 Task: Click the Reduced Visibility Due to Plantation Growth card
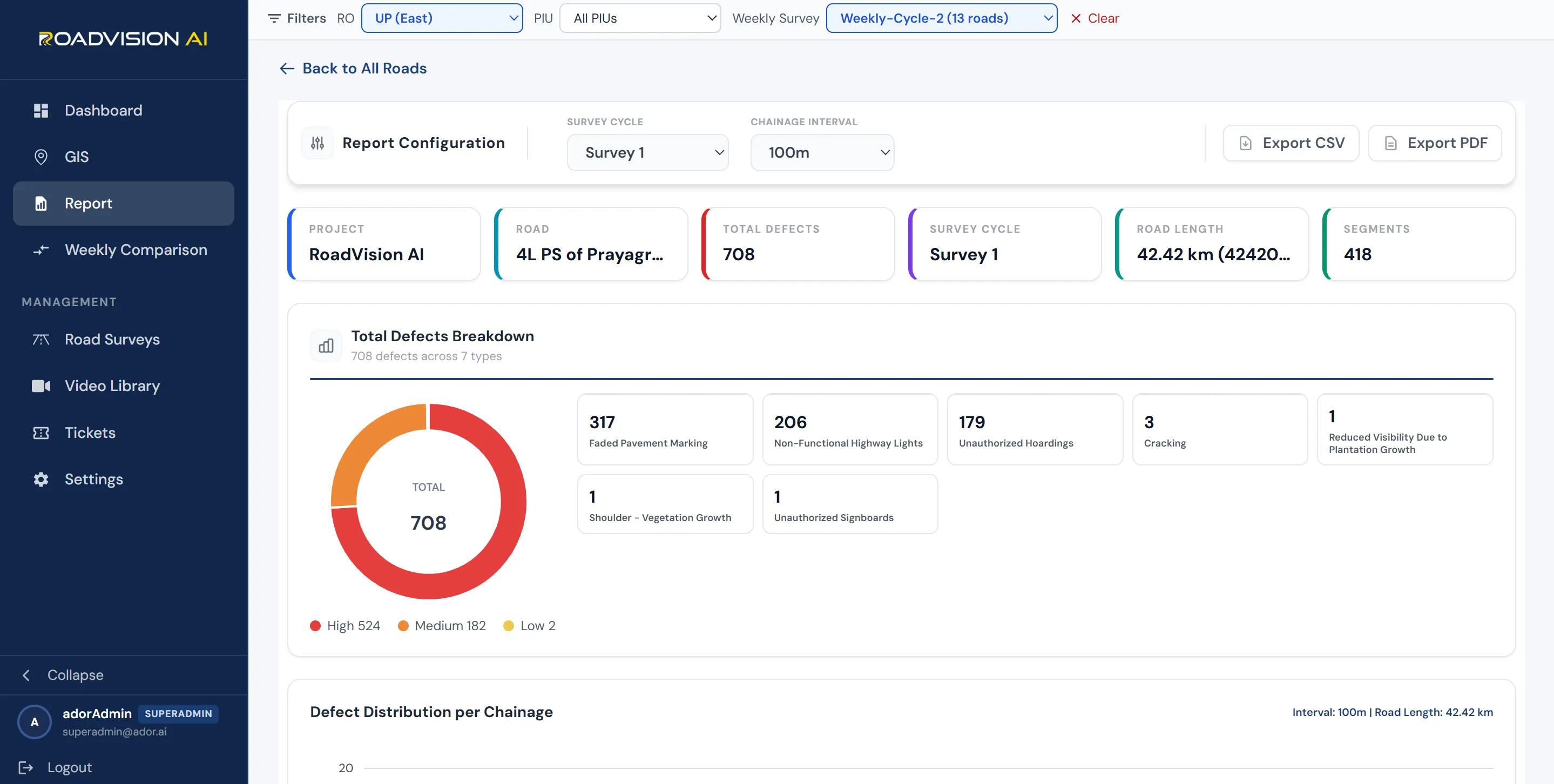1404,429
